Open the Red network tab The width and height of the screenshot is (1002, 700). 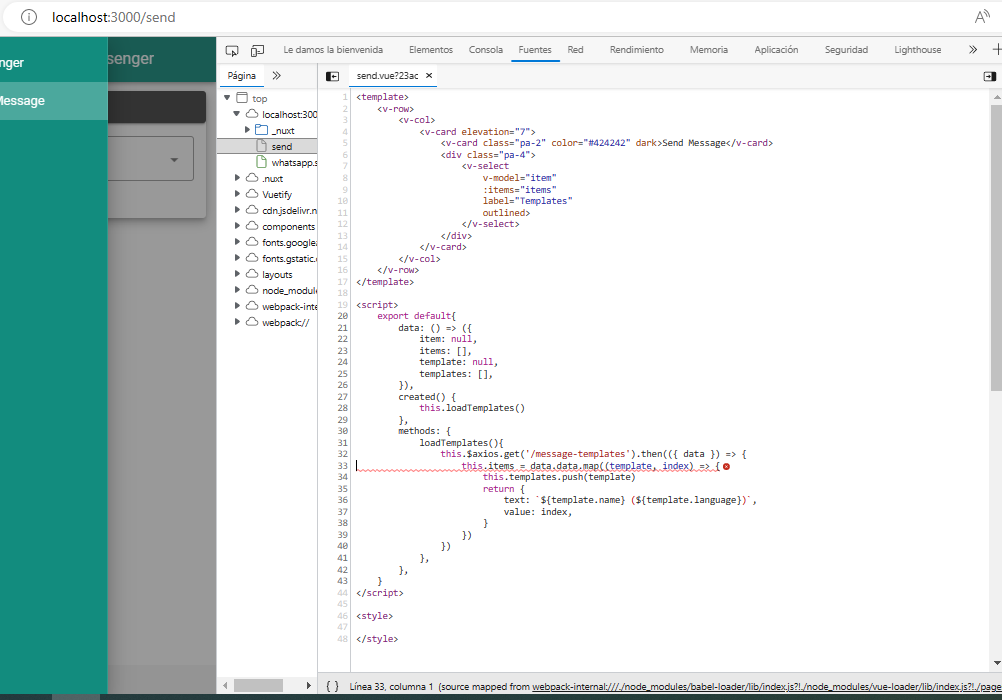(575, 50)
